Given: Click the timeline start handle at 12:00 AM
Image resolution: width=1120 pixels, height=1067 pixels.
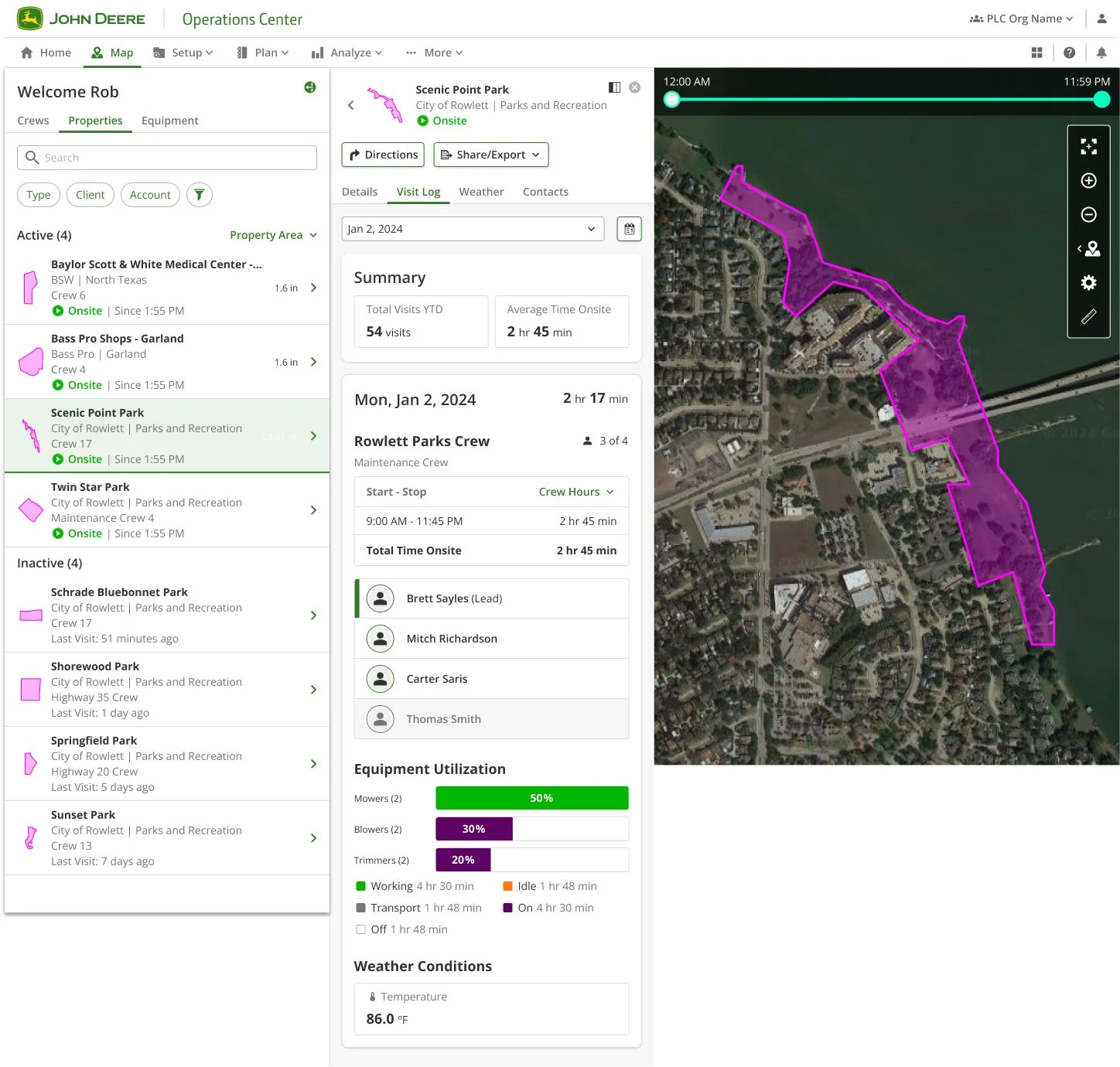Looking at the screenshot, I should 672,99.
